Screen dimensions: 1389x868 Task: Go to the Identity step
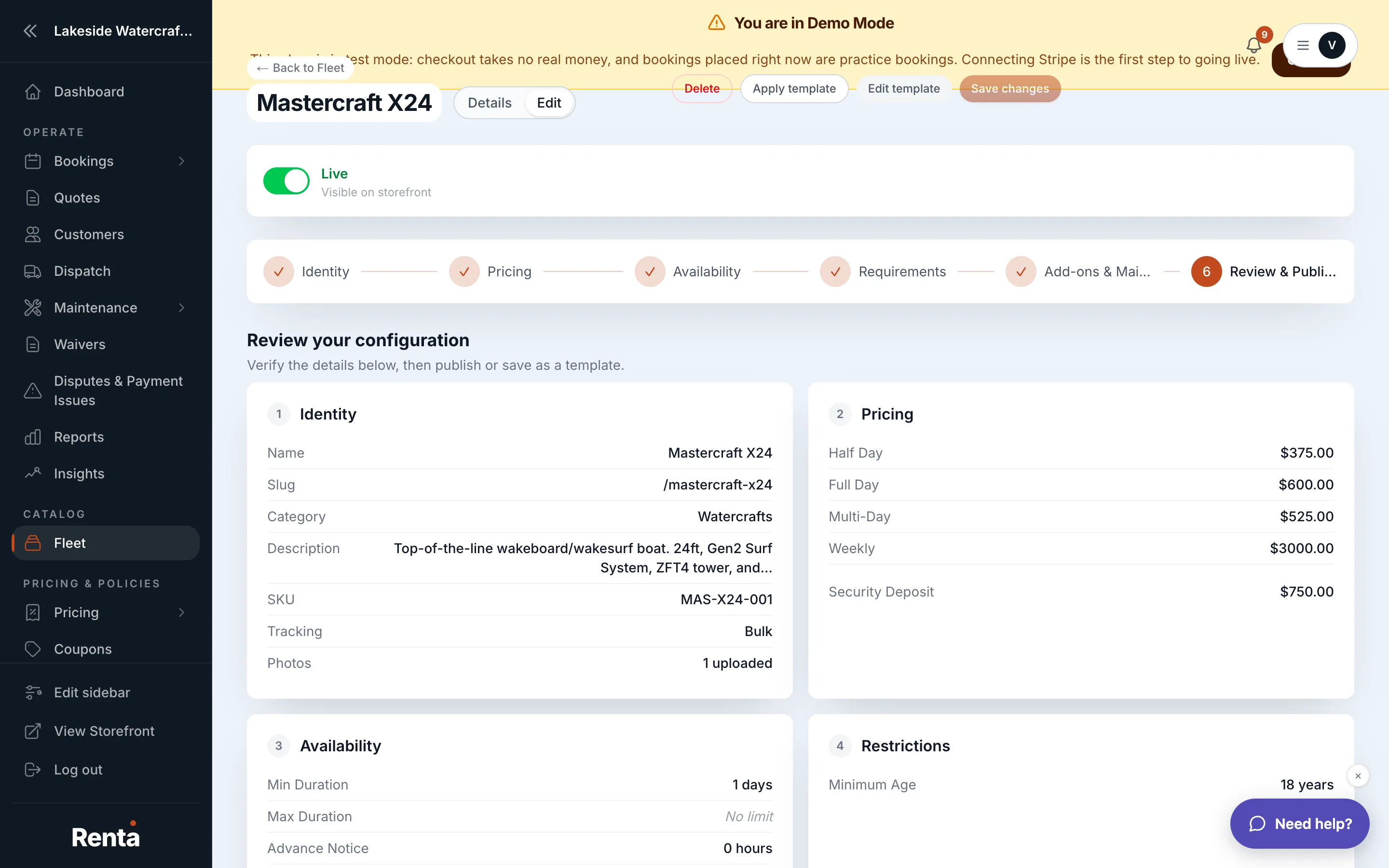tap(307, 271)
